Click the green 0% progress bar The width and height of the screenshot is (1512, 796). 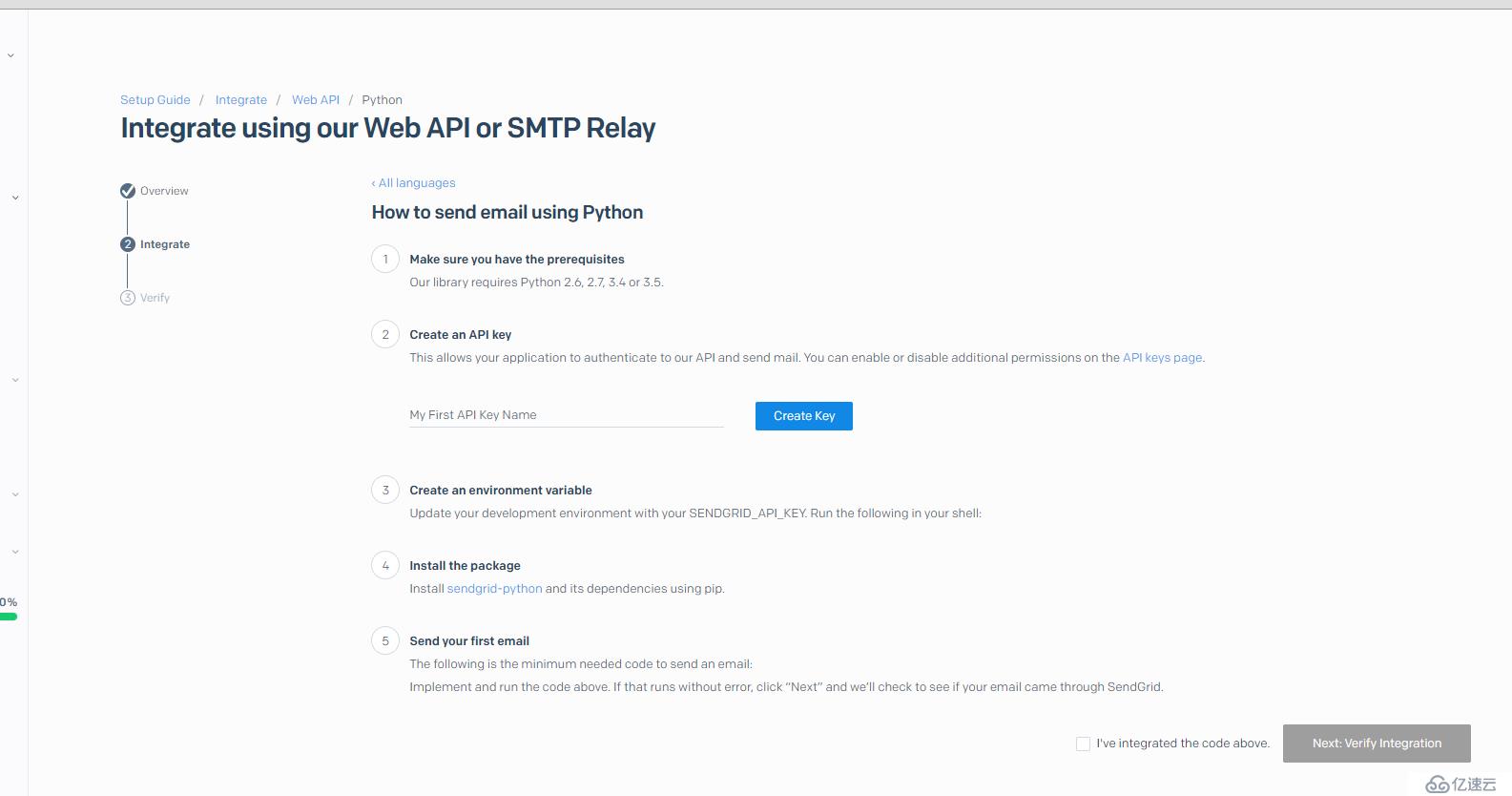click(x=9, y=617)
